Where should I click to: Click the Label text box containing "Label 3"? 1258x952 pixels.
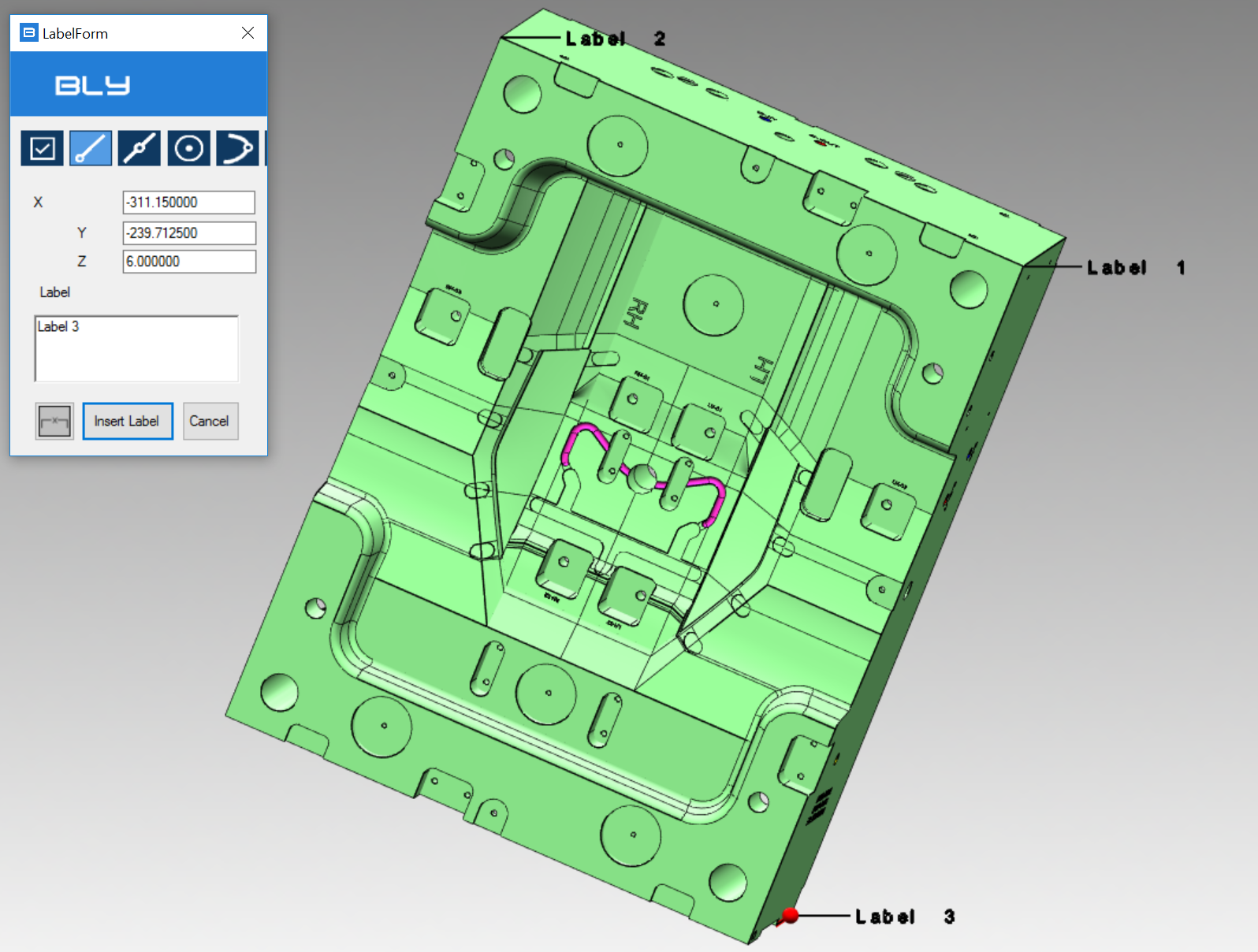coord(136,348)
